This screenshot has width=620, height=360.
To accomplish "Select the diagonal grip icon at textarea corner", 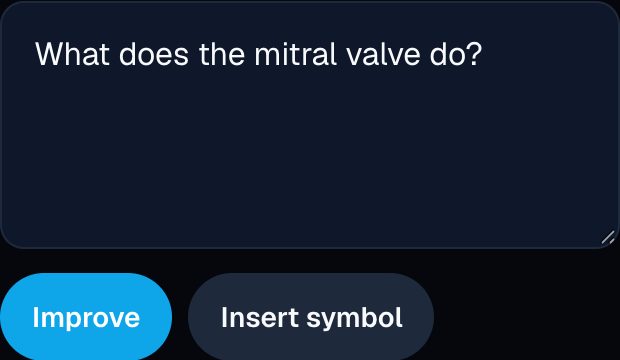I will (608, 237).
